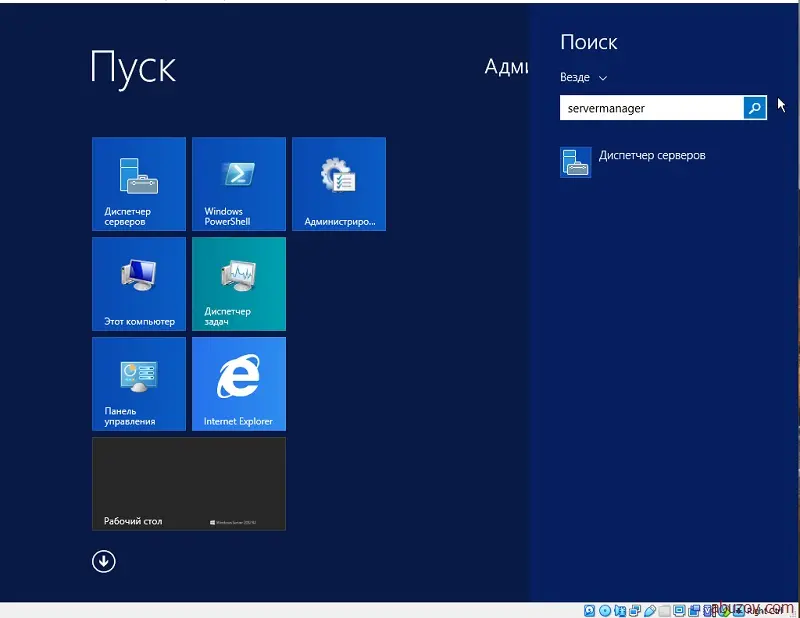
Task: Start Диспетчер задач from its tile
Action: point(239,284)
